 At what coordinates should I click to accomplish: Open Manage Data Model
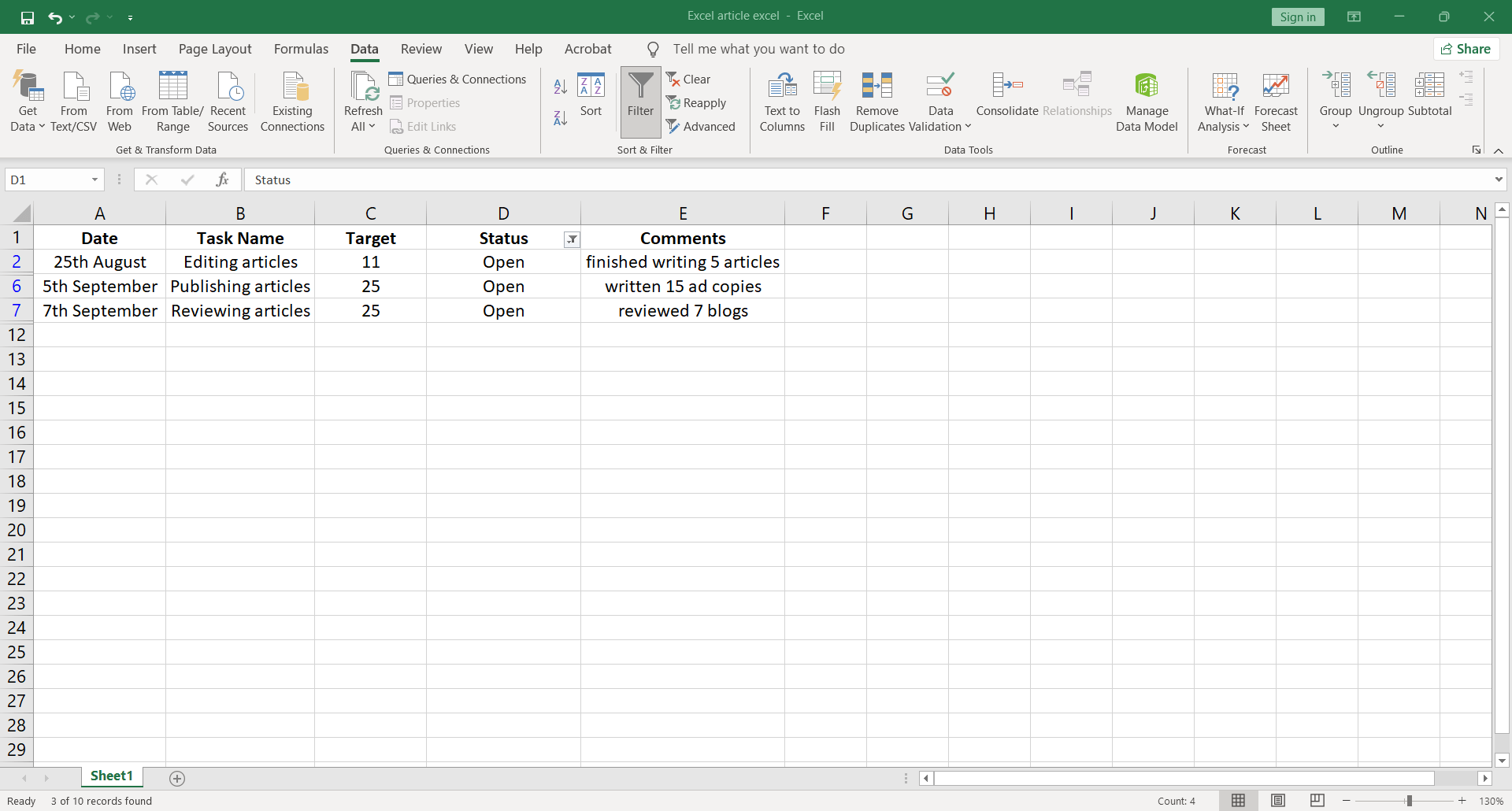point(1147,101)
